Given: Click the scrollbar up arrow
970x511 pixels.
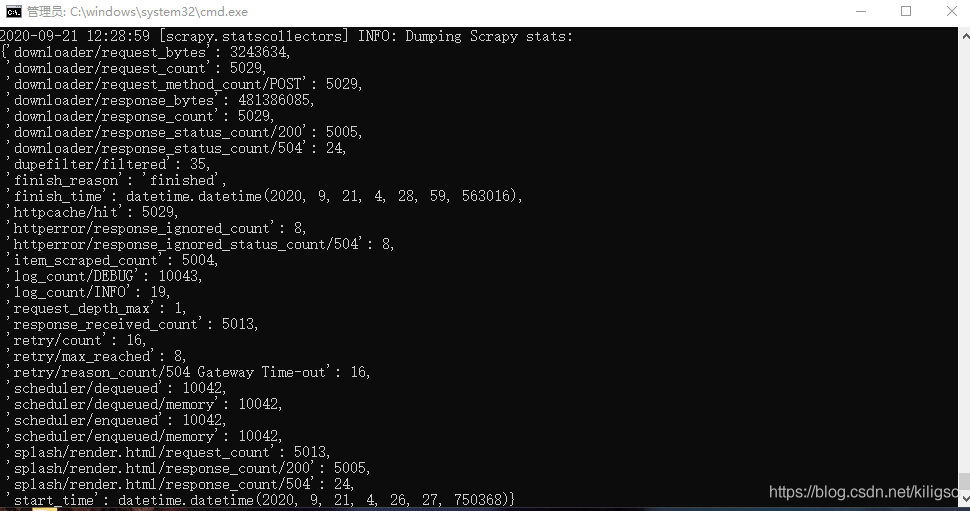Looking at the screenshot, I should point(964,36).
